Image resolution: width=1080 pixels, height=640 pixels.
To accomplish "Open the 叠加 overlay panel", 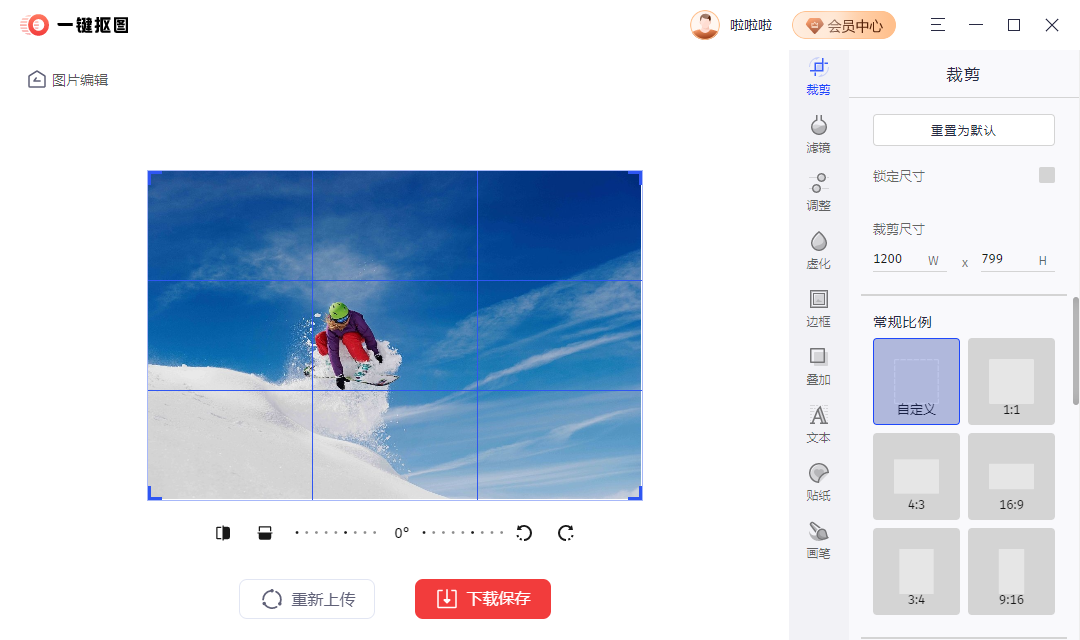I will point(818,368).
